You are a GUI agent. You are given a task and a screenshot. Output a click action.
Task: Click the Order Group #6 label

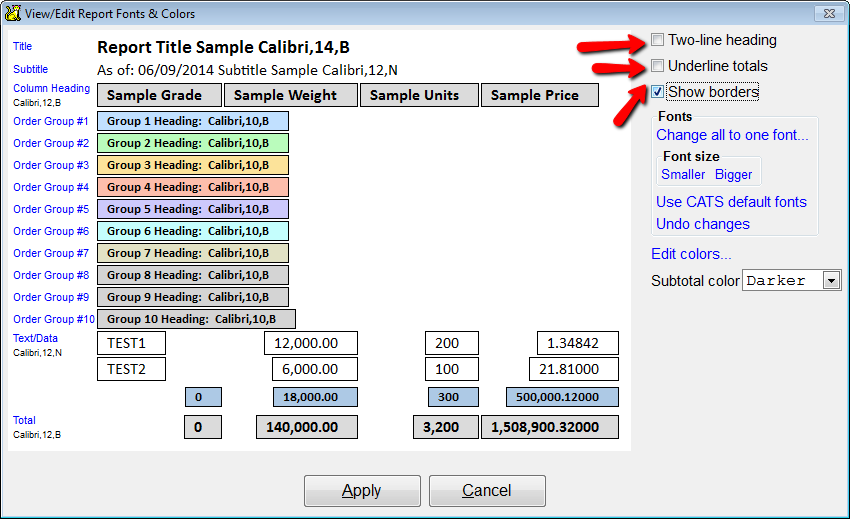(51, 231)
